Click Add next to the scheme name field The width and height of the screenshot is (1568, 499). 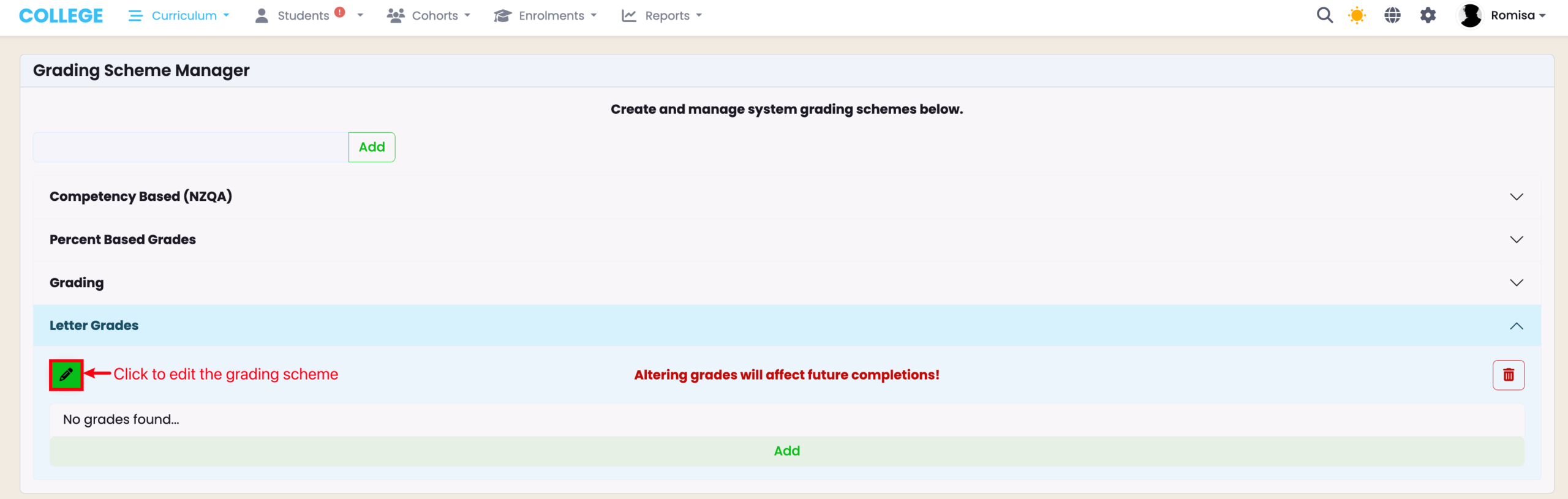coord(372,147)
